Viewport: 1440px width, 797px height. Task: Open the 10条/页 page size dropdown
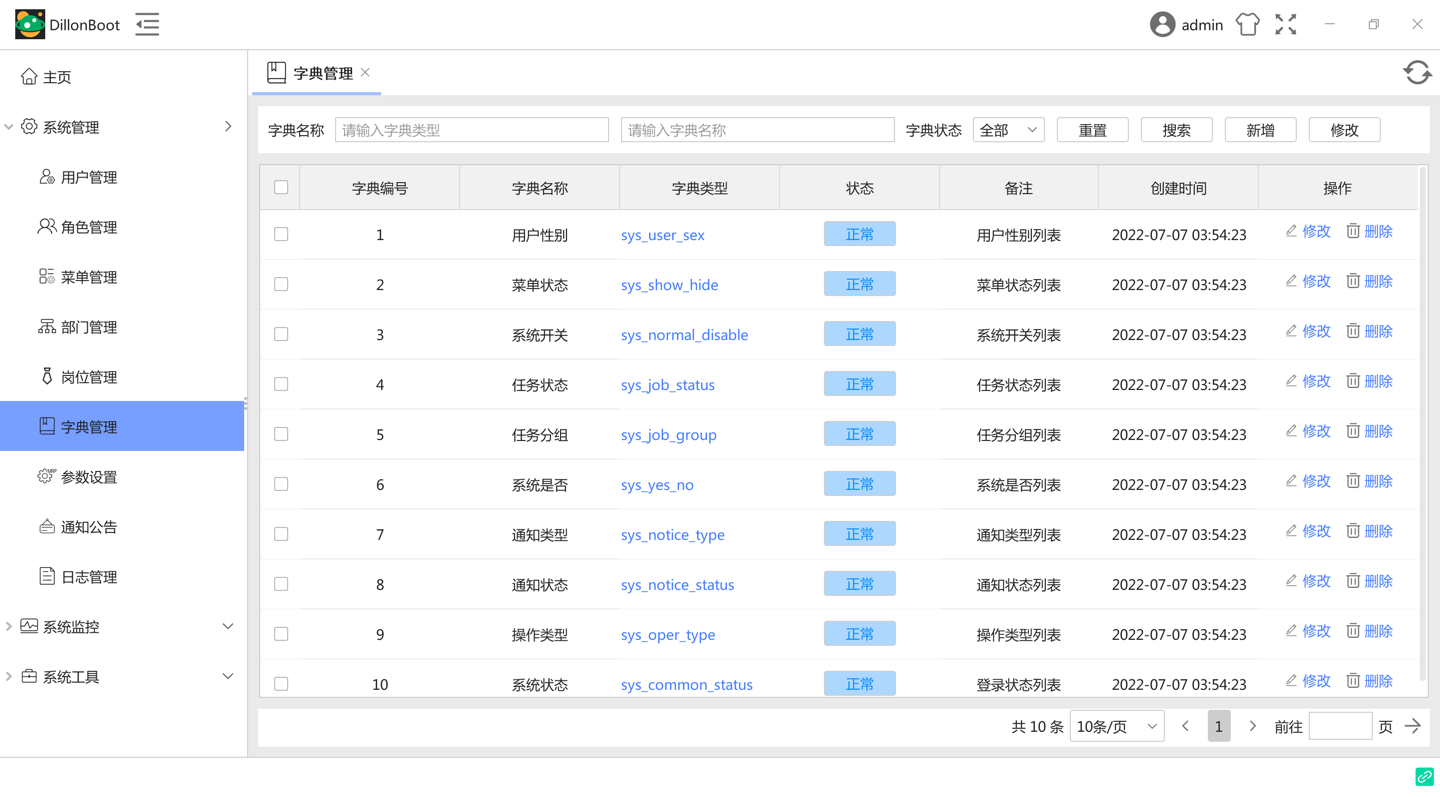pos(1117,727)
